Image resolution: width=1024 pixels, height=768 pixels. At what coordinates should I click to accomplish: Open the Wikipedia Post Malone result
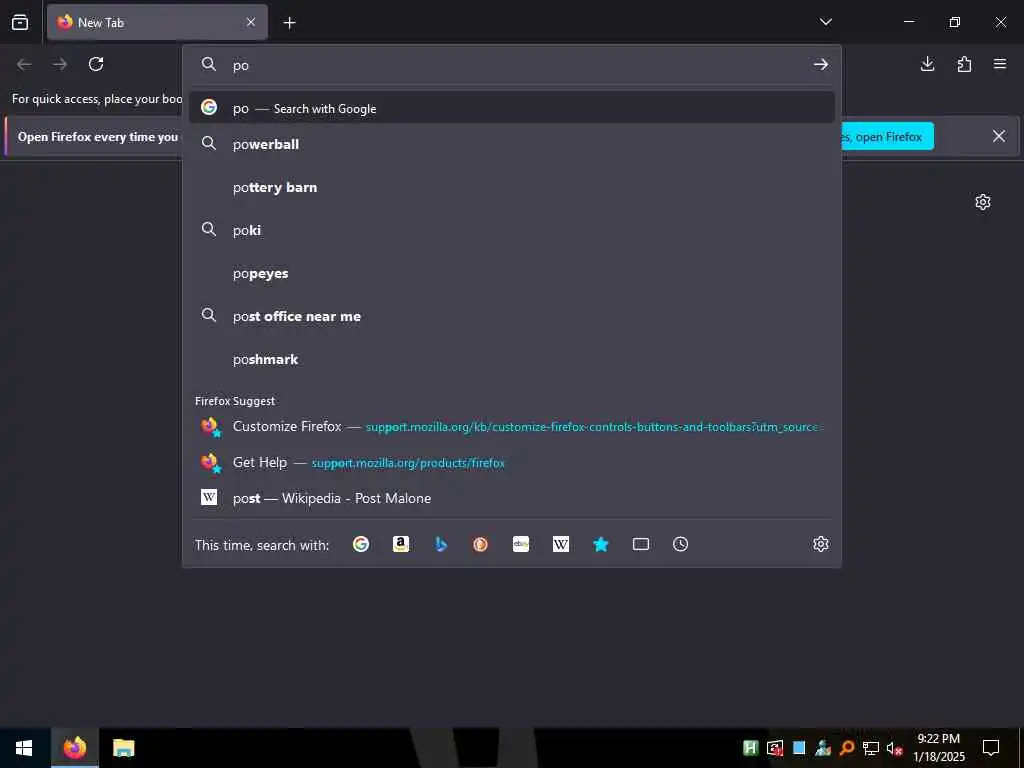[x=511, y=498]
